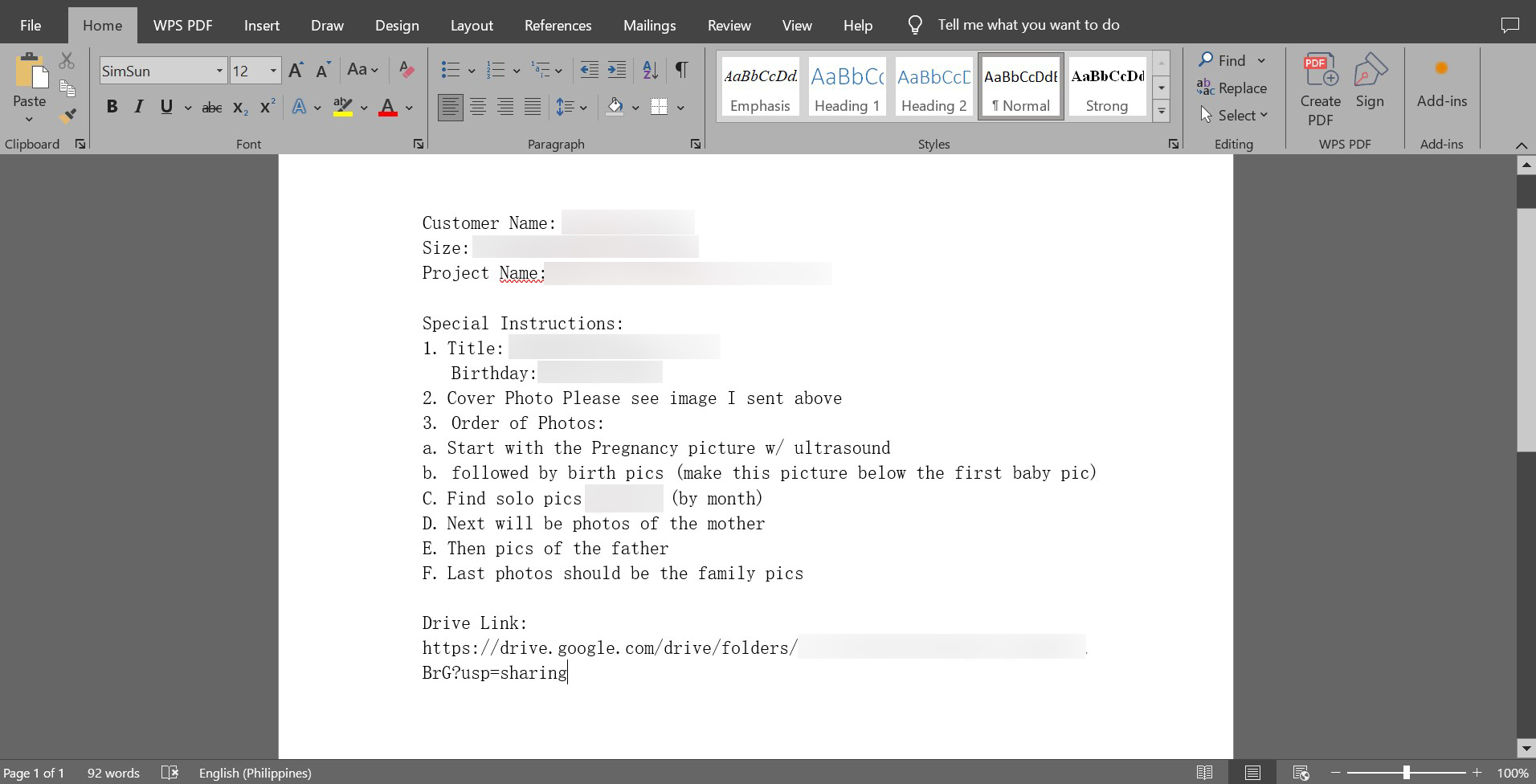Open the Review tab
1536x784 pixels.
point(729,26)
